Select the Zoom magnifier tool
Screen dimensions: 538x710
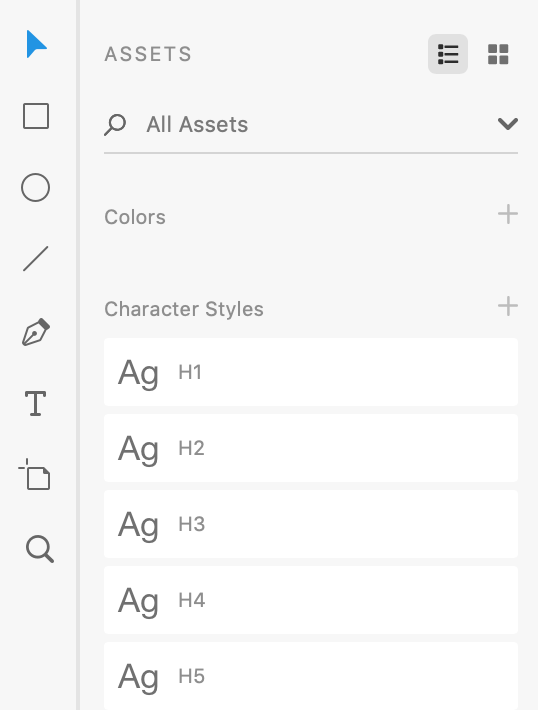pos(39,549)
